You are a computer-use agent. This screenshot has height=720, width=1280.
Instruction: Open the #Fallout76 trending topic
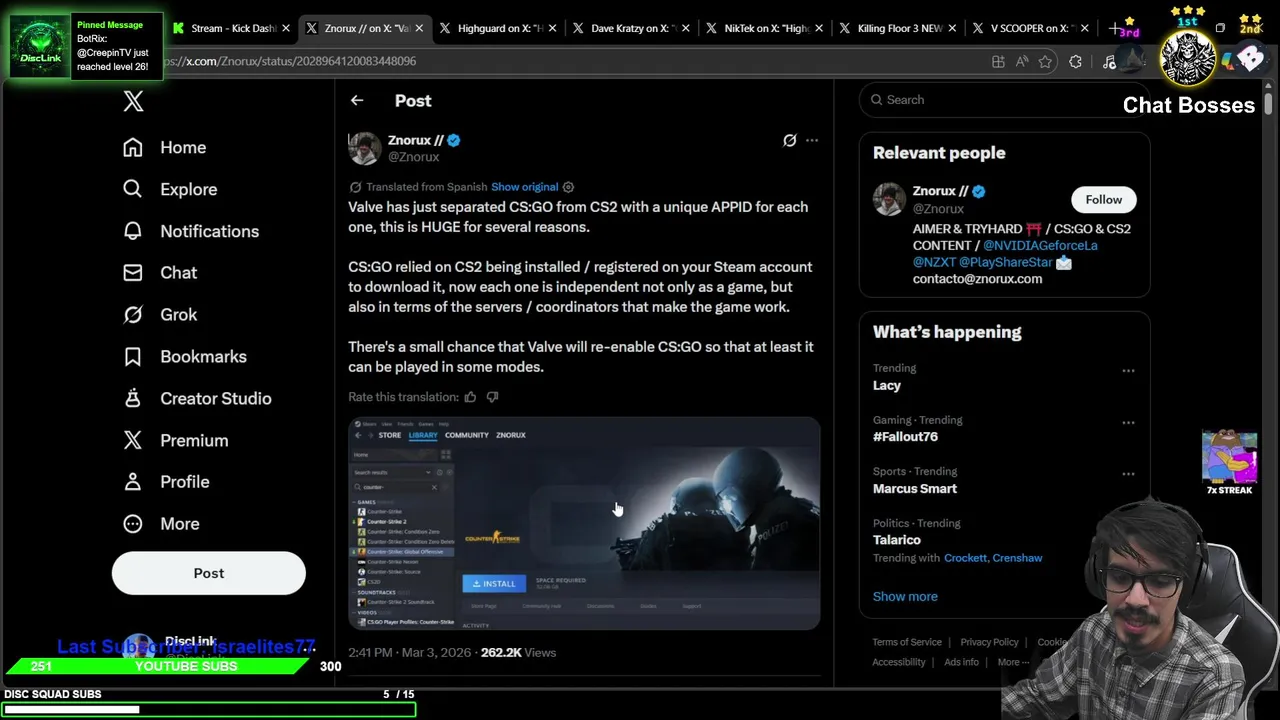[x=905, y=437]
